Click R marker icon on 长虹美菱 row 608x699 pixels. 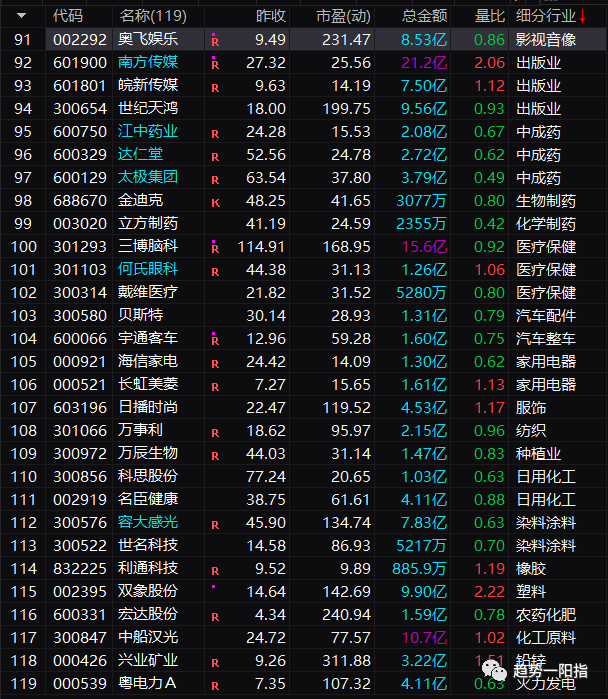pos(215,387)
